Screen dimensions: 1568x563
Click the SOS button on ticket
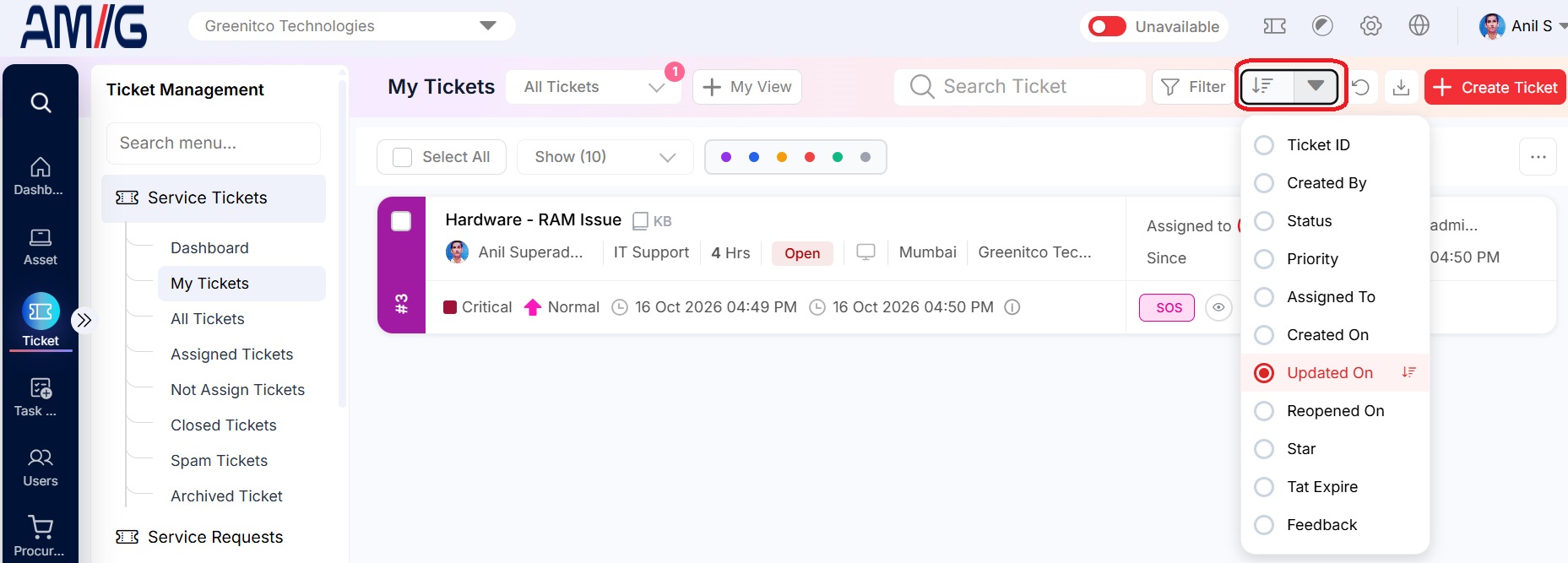(x=1167, y=307)
